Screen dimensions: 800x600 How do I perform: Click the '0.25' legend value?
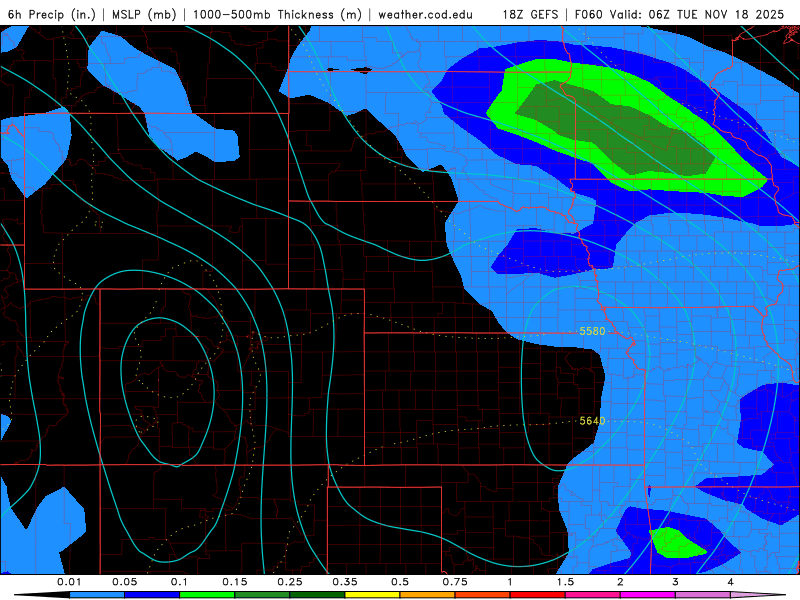tap(290, 582)
